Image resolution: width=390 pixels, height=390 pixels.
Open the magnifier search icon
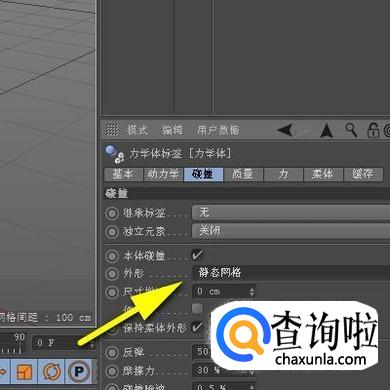click(x=351, y=130)
